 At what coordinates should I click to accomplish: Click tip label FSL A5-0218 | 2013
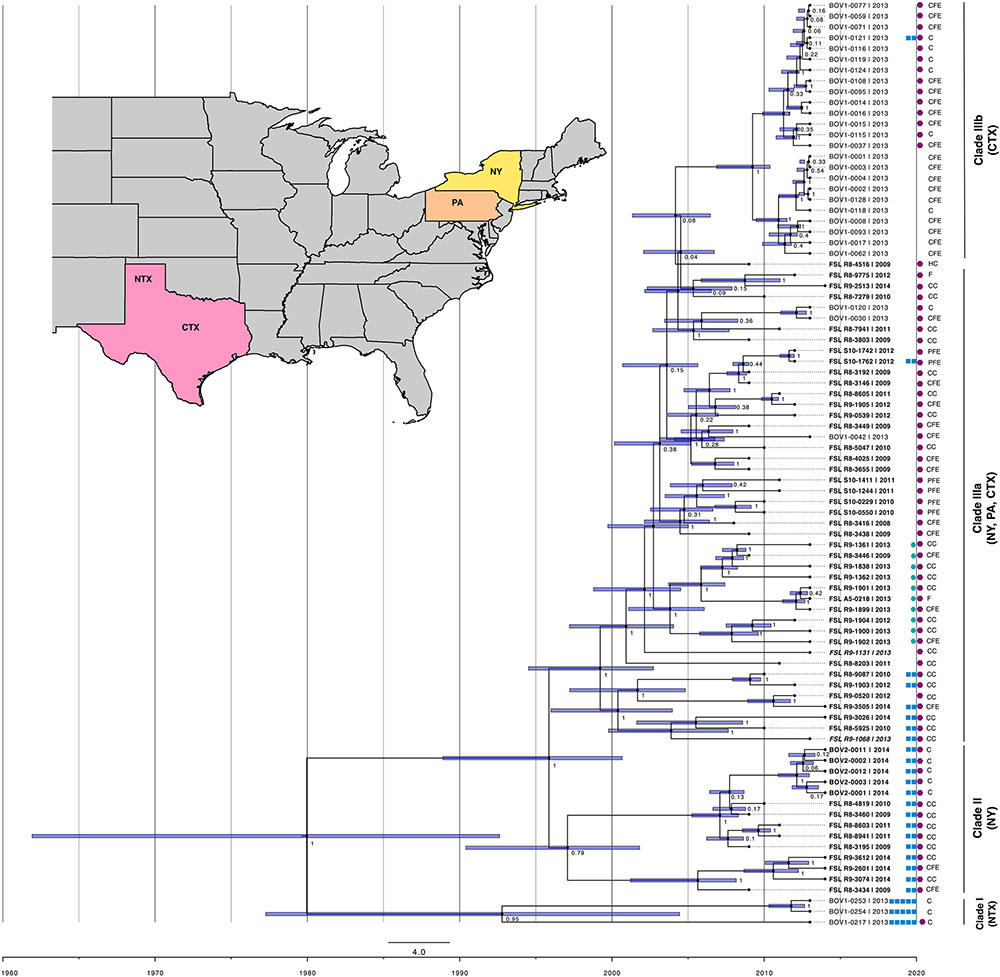[x=858, y=599]
